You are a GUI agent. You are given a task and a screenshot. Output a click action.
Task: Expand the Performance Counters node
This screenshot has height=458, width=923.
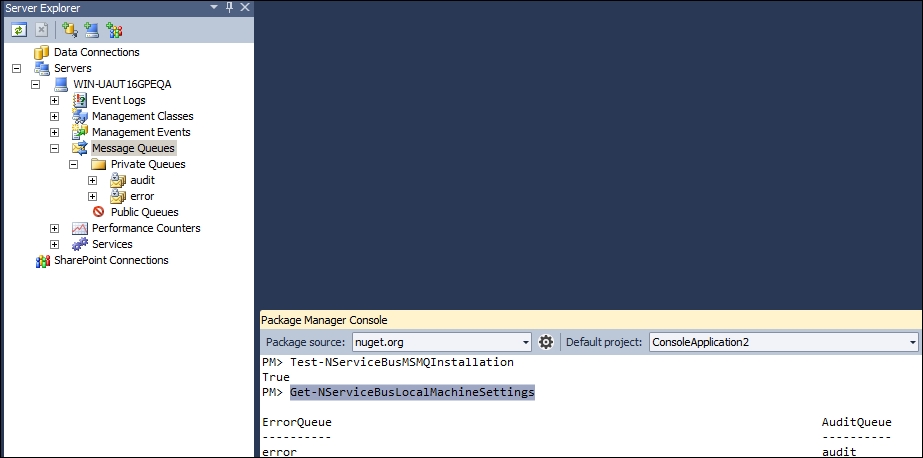[x=54, y=228]
